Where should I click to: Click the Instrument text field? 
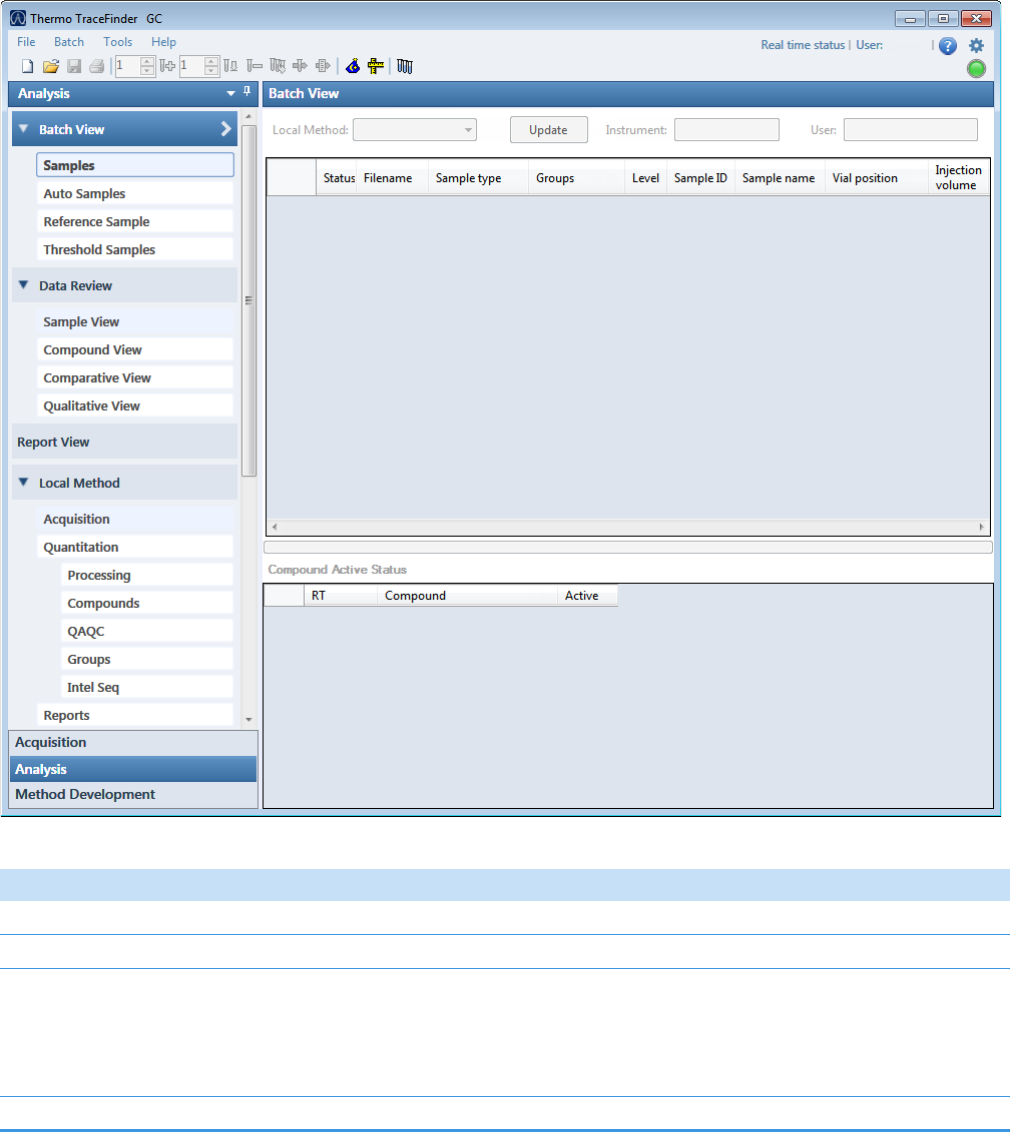(726, 130)
